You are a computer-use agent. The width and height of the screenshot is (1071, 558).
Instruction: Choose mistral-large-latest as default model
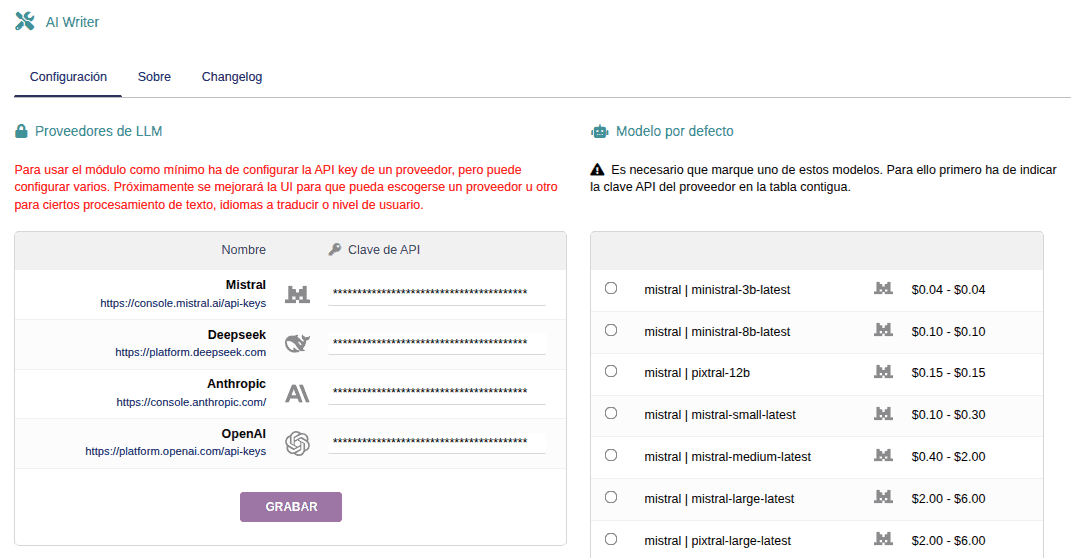pyautogui.click(x=611, y=497)
